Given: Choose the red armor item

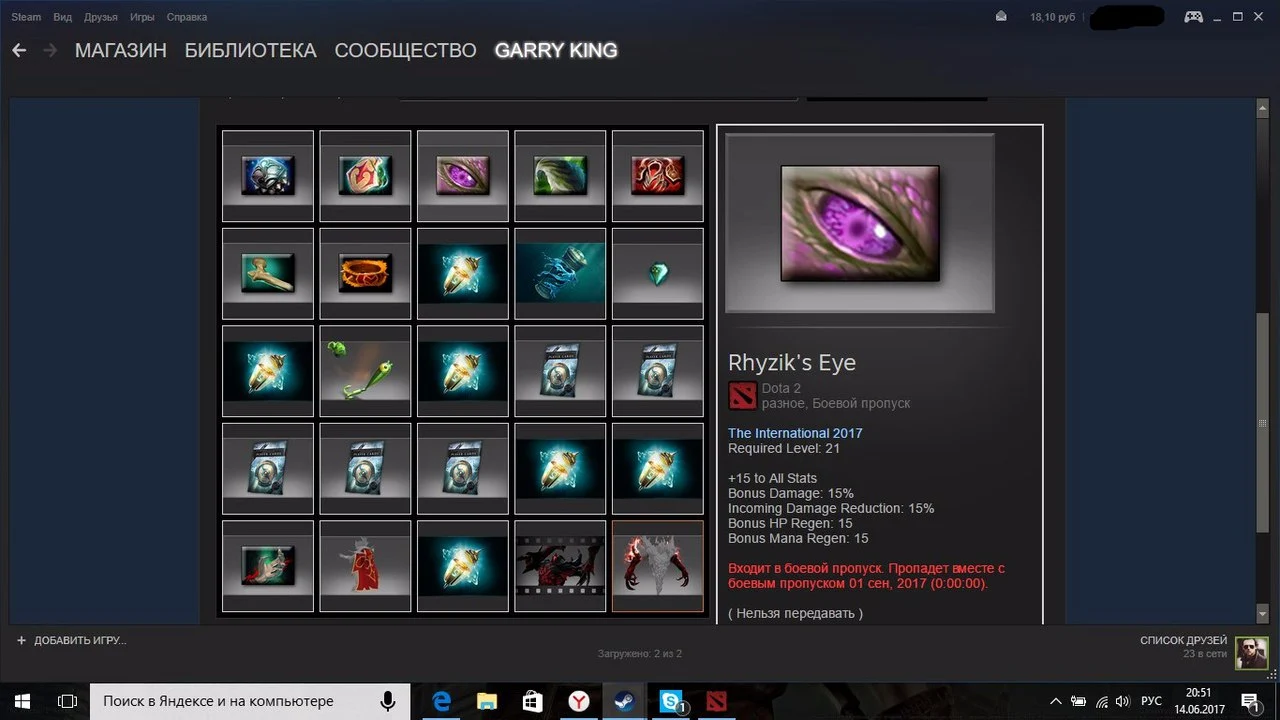Looking at the screenshot, I should tap(658, 176).
